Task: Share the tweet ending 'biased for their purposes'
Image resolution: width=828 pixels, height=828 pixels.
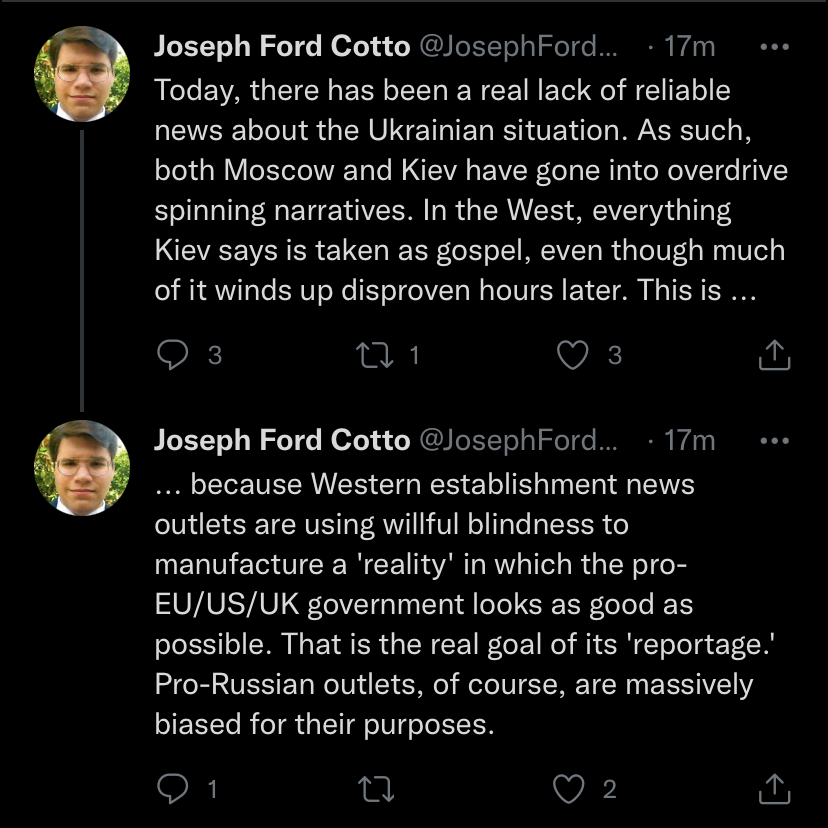Action: point(775,790)
